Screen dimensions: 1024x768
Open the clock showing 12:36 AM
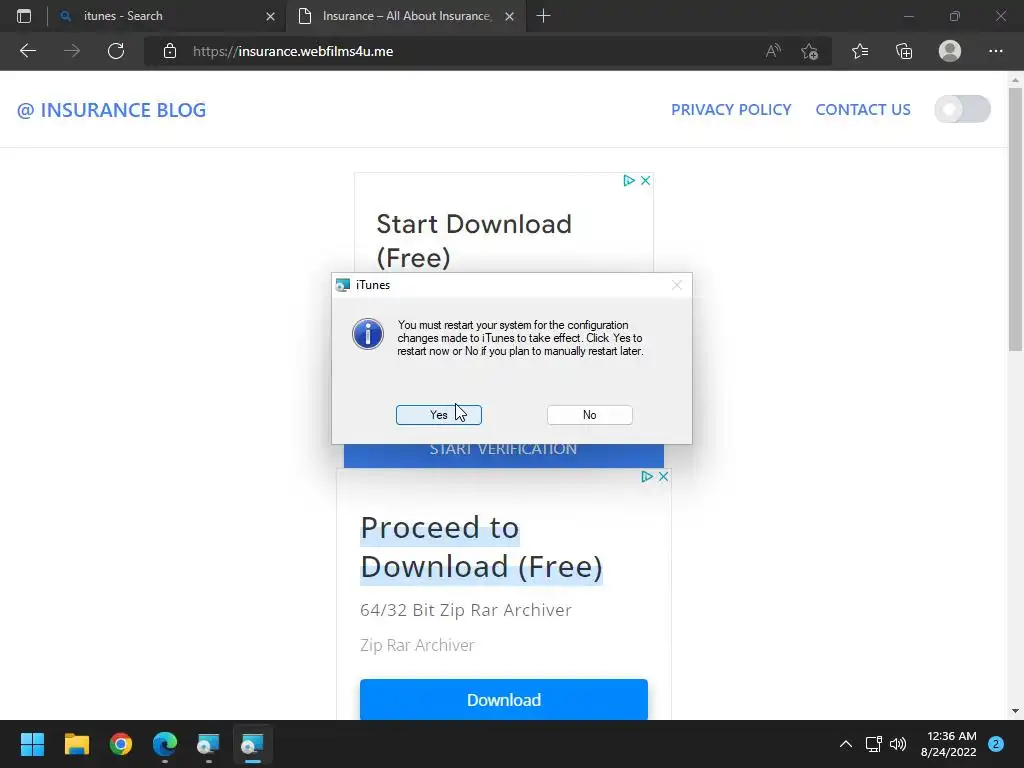[949, 744]
